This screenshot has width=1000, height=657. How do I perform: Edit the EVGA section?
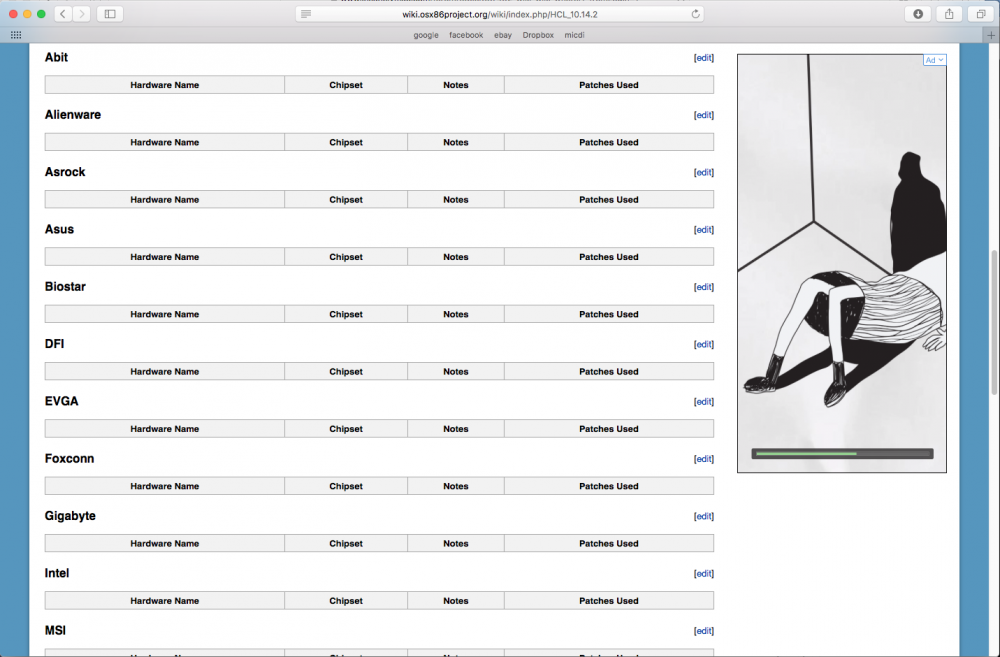pos(703,402)
